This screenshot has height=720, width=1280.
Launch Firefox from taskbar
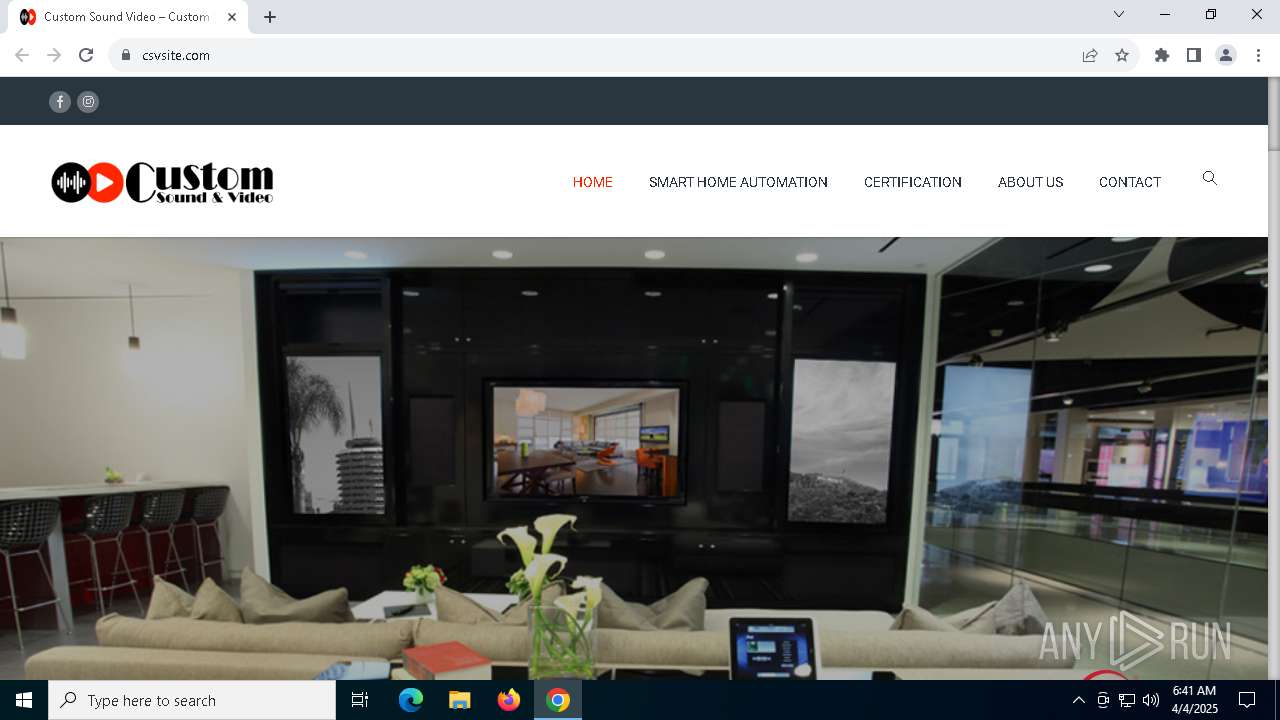pos(508,700)
